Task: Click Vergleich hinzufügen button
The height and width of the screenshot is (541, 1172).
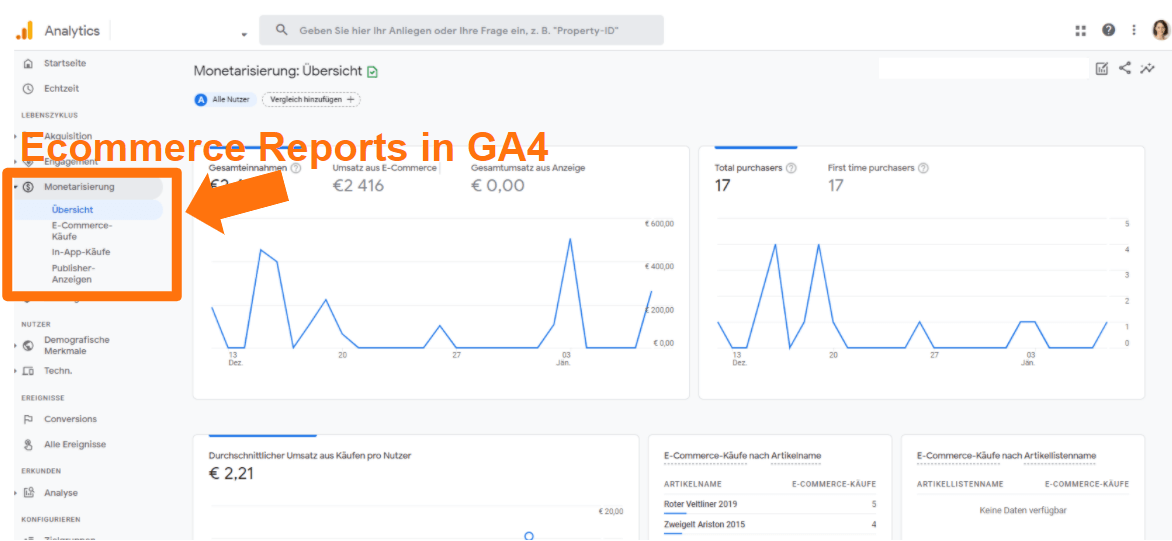Action: click(310, 100)
